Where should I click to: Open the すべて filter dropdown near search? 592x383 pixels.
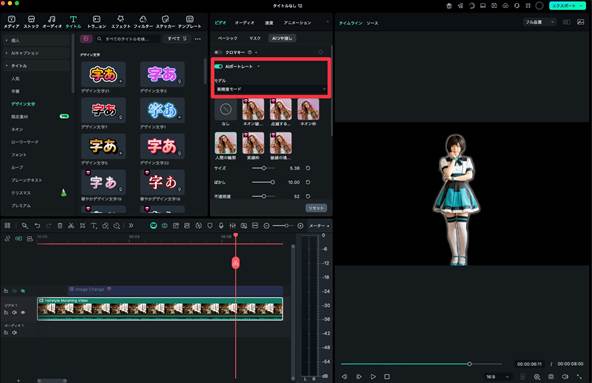click(x=177, y=39)
